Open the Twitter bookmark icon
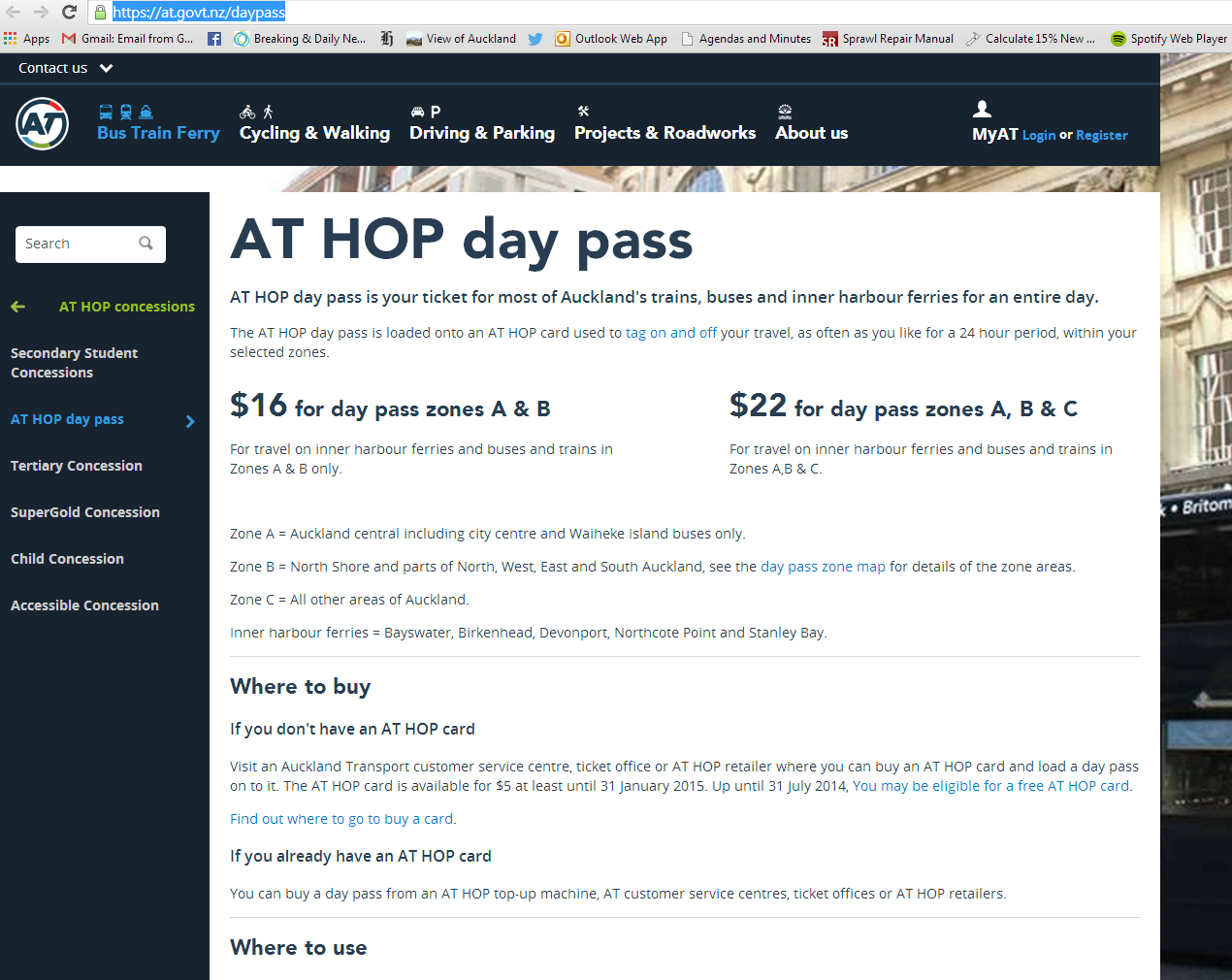 (535, 39)
